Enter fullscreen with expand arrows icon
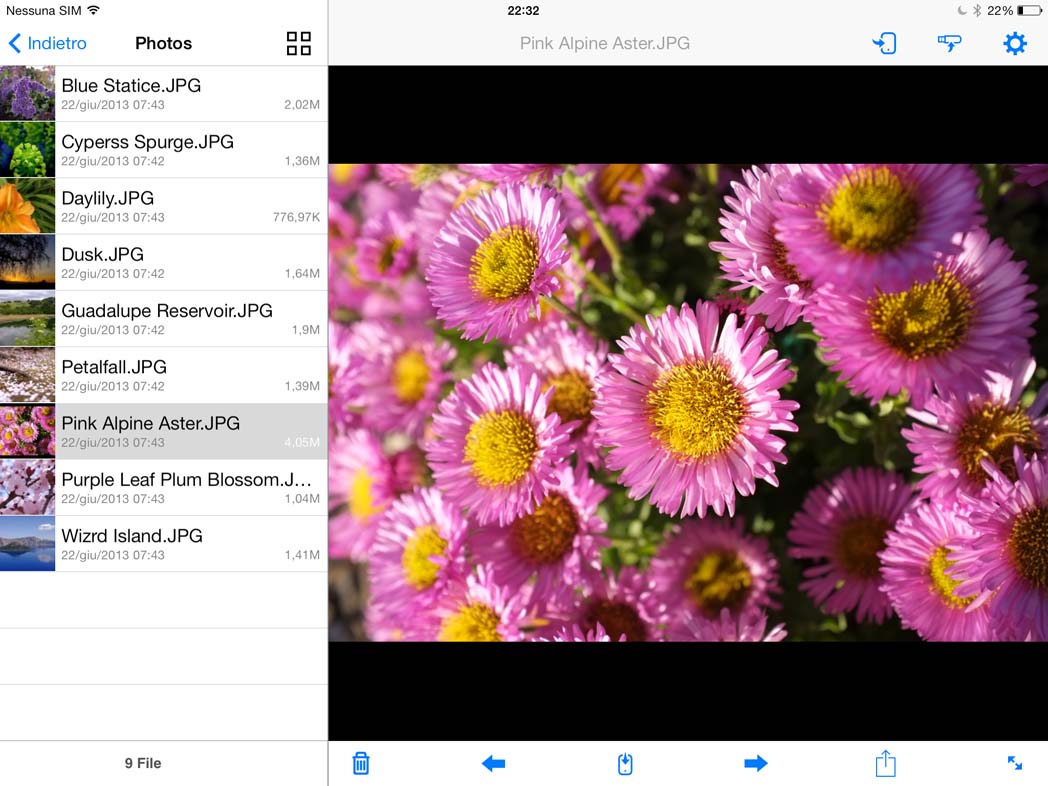1048x786 pixels. 1015,763
